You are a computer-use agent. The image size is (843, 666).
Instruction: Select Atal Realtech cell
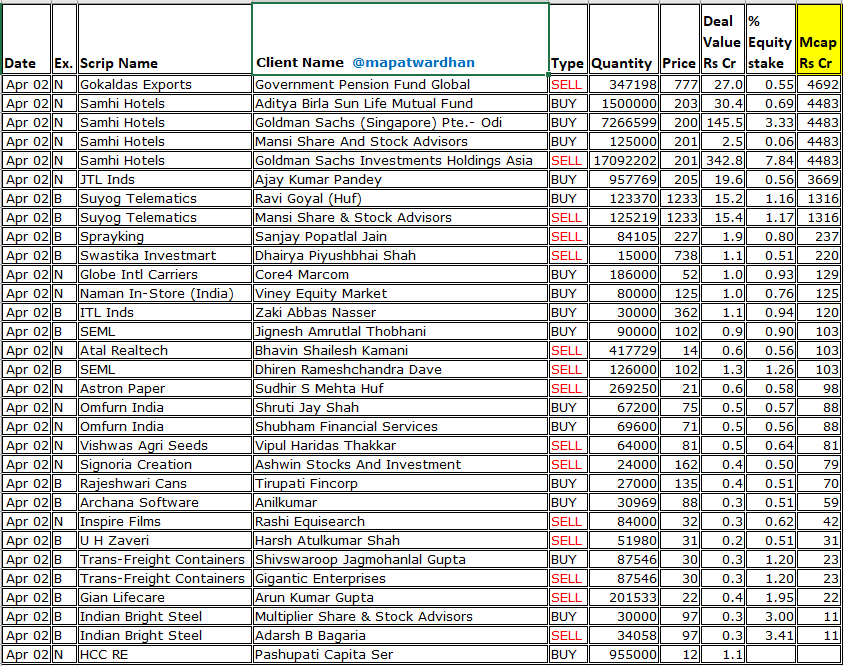point(165,350)
